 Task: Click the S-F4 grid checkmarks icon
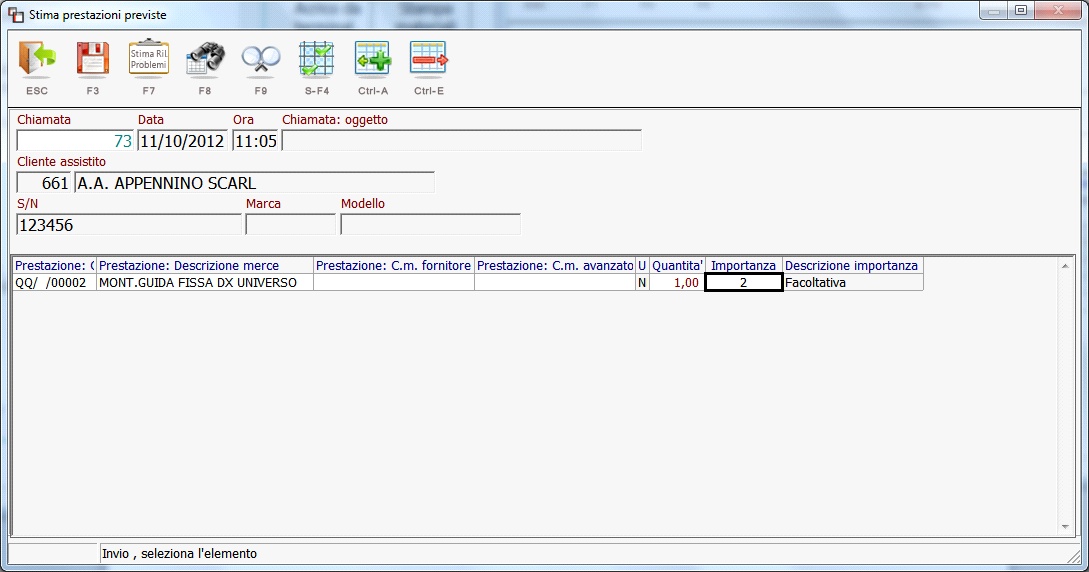[x=317, y=59]
